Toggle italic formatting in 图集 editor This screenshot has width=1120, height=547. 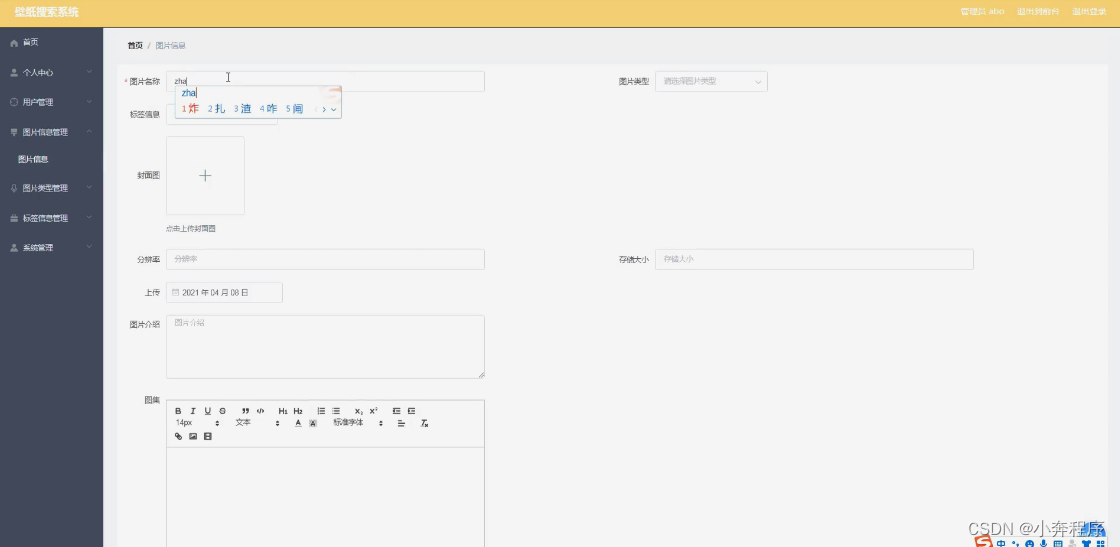click(193, 411)
